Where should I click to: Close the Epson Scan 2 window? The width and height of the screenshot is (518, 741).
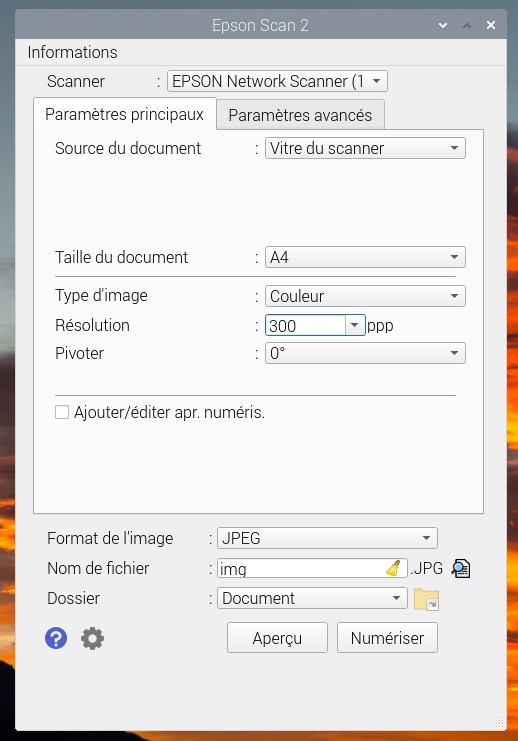[491, 25]
